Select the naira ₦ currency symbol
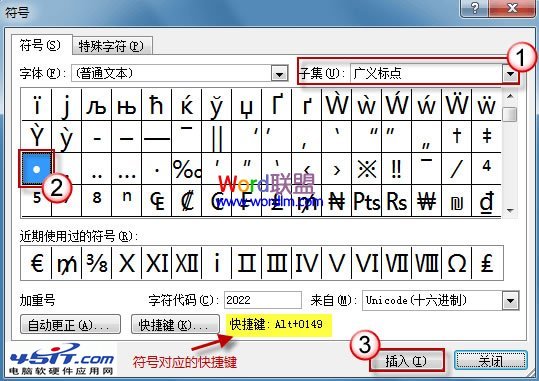 (337, 200)
